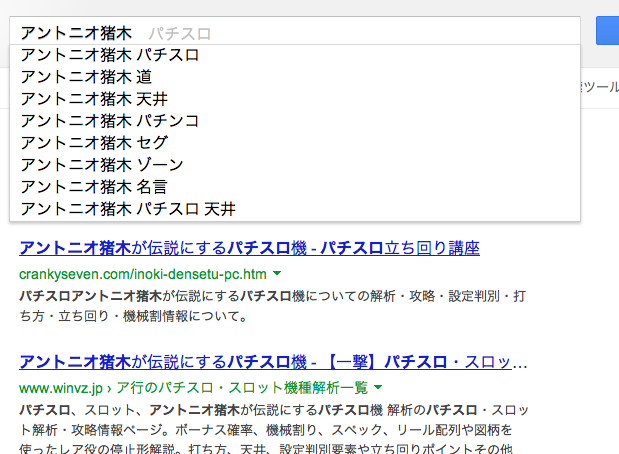The height and width of the screenshot is (454, 619).
Task: Pick suggestion アントニオ猪木 パチンコ
Action: (x=294, y=121)
